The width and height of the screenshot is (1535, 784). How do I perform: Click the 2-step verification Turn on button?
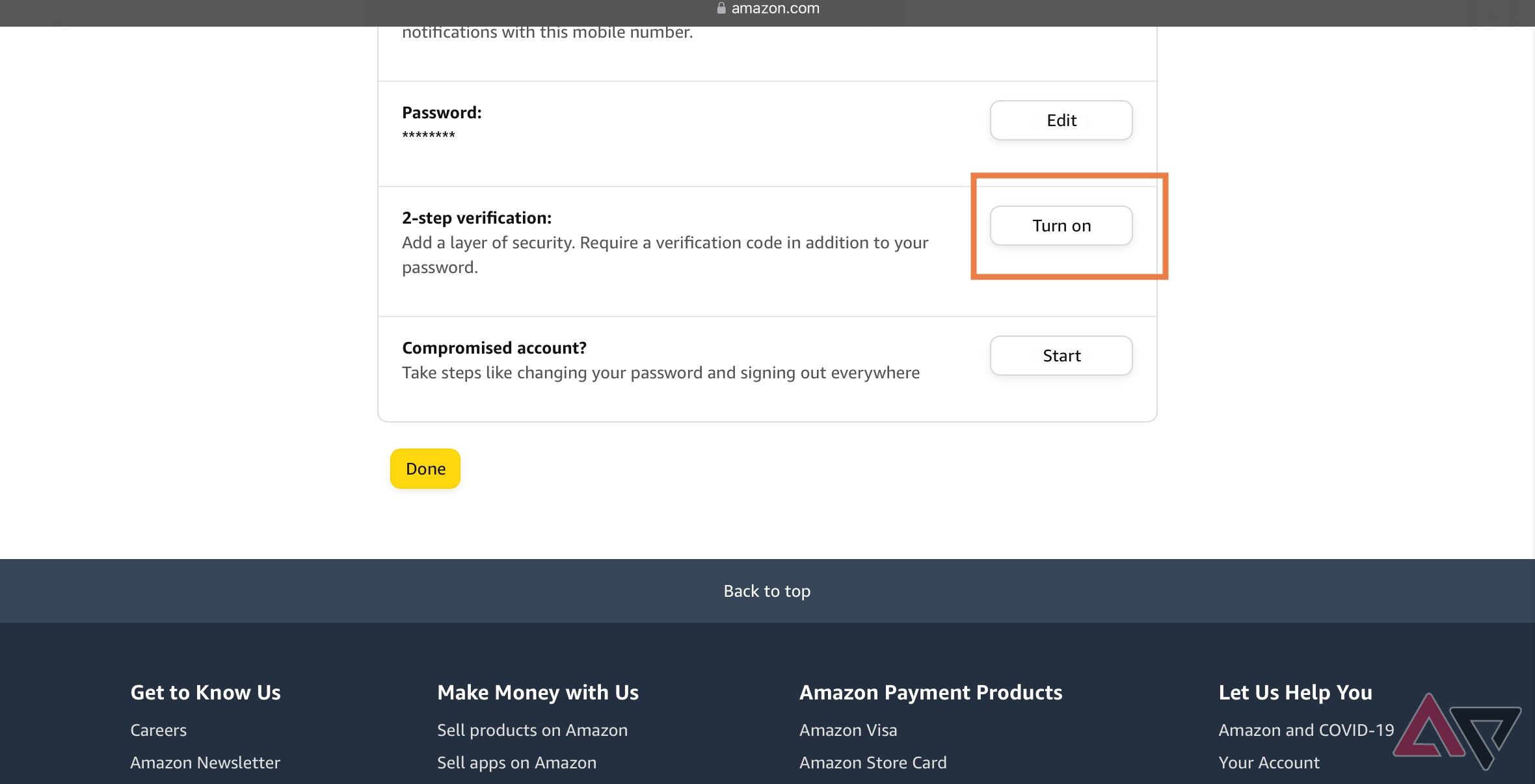tap(1062, 225)
